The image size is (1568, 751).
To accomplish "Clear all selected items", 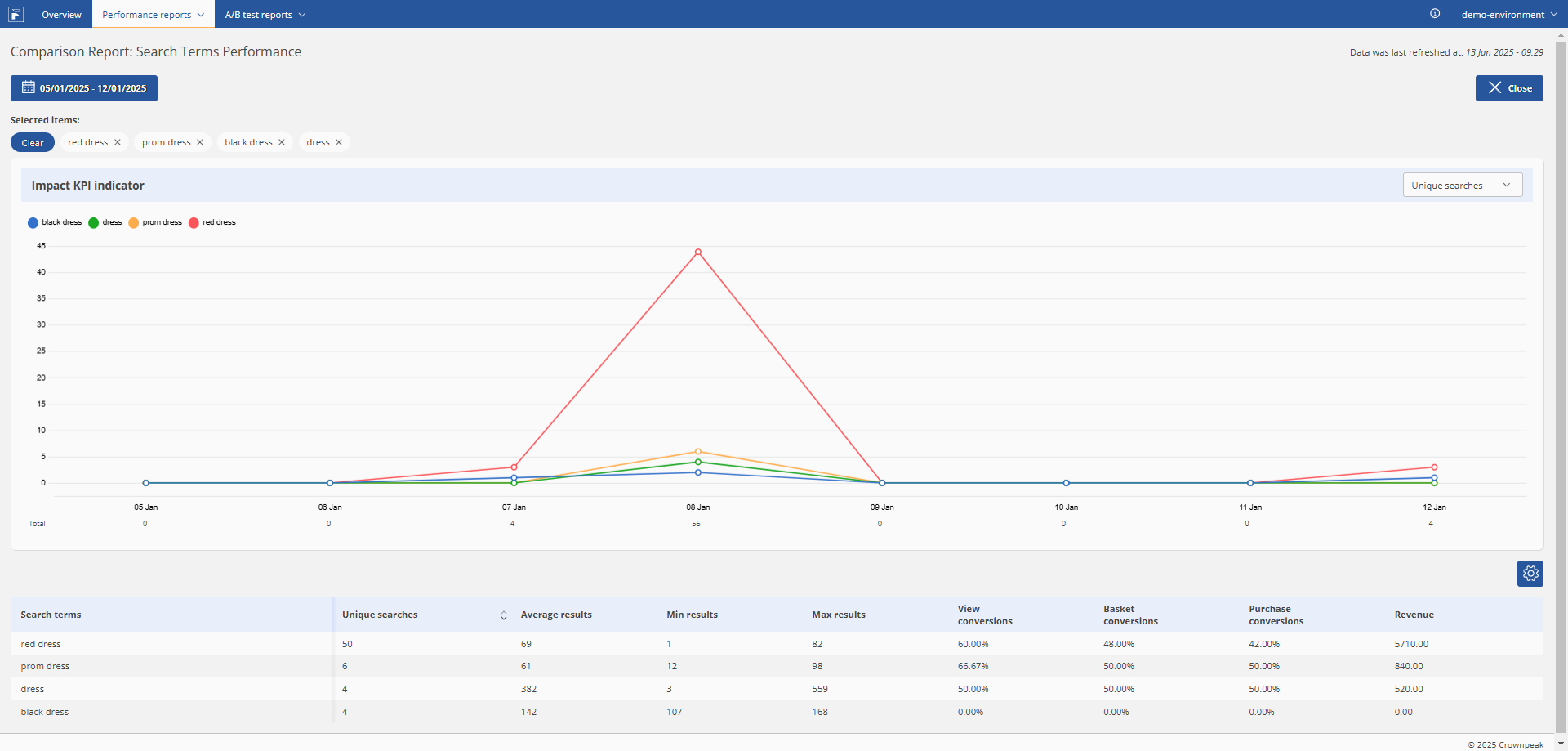I will pos(33,142).
